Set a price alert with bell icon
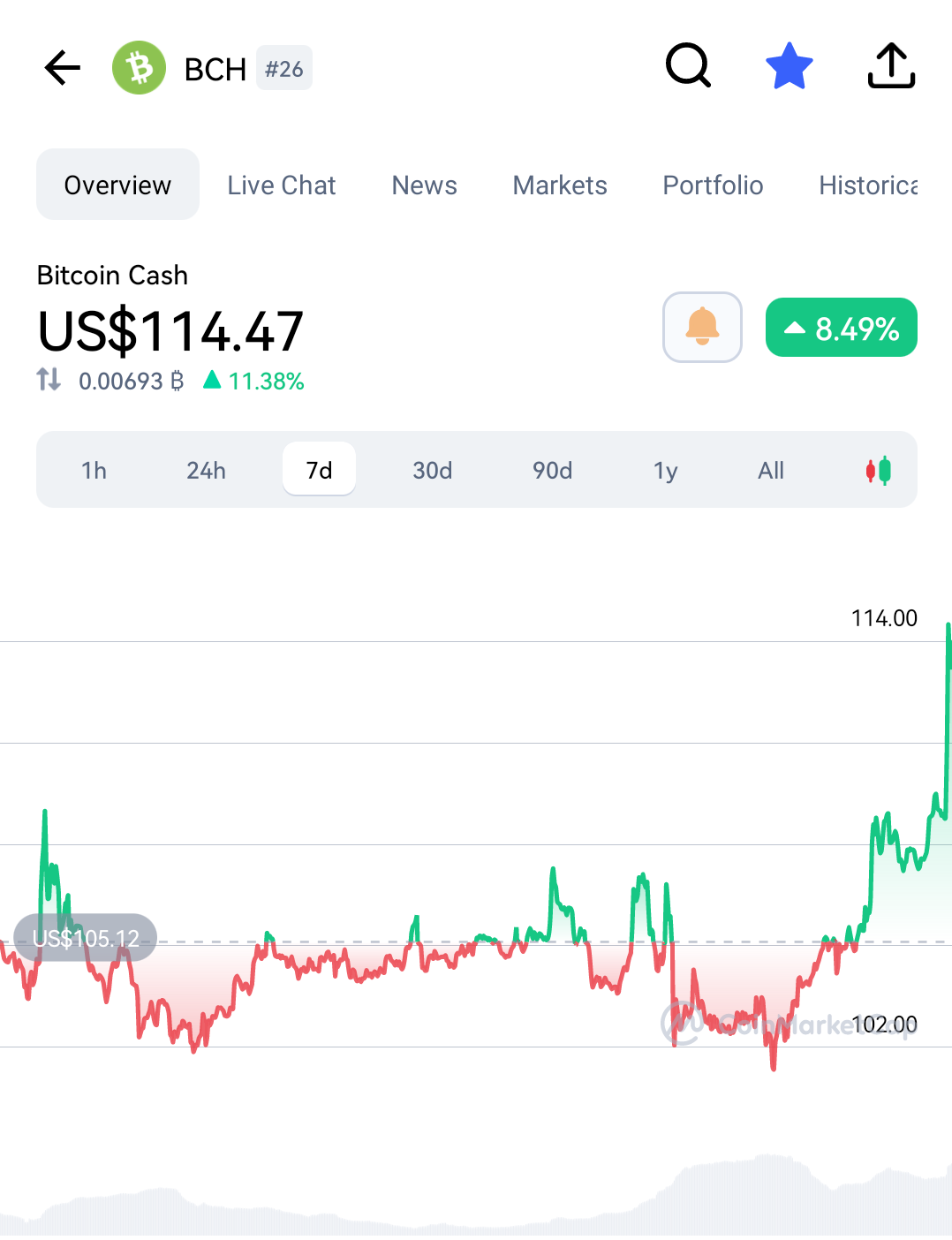The image size is (952, 1240). coord(702,327)
